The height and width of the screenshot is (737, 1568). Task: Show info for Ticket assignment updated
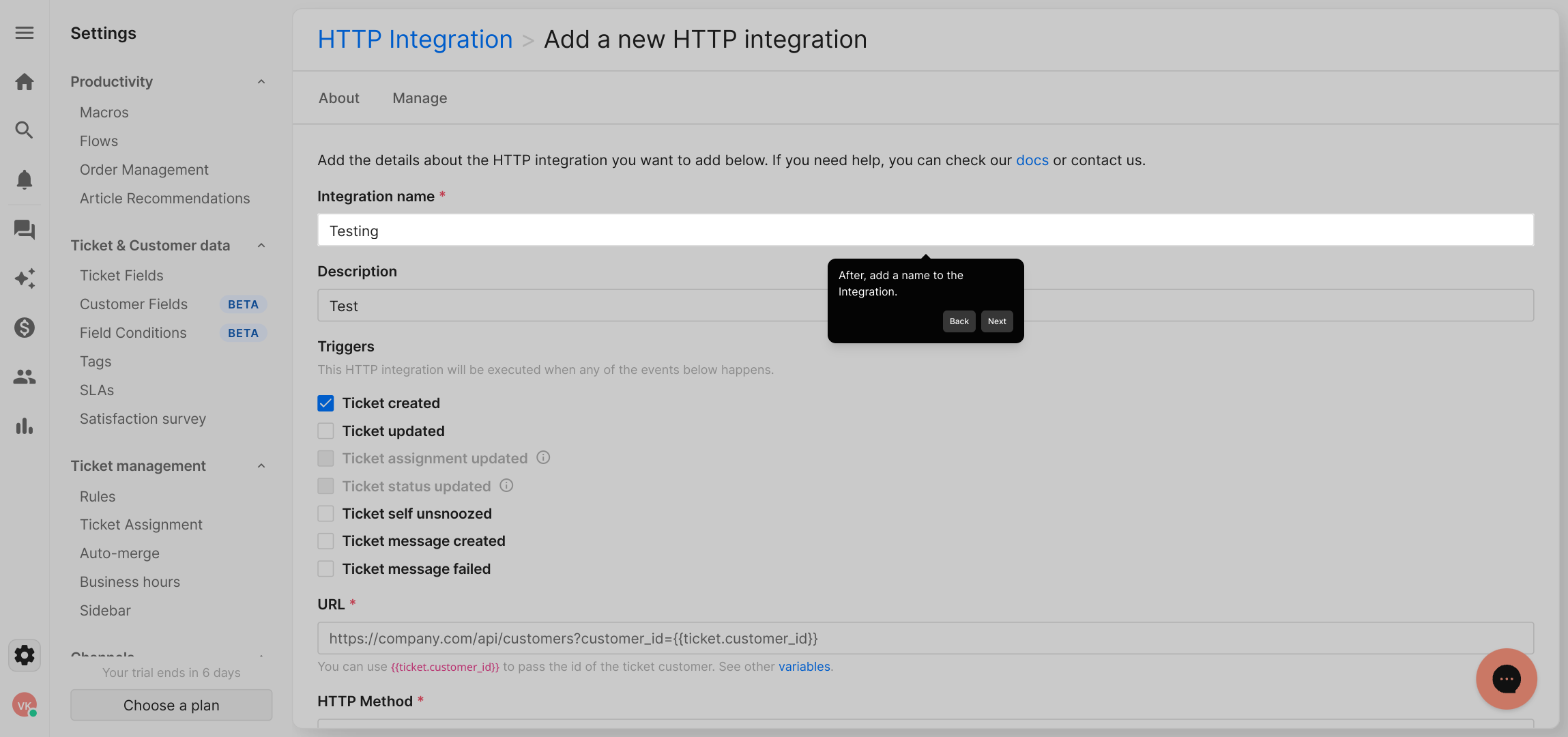(x=543, y=458)
